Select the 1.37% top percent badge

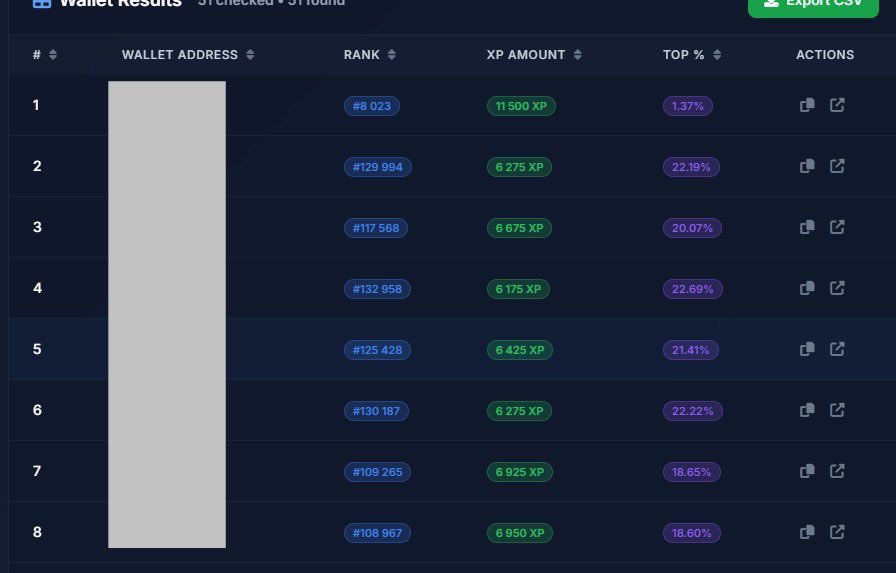[687, 106]
